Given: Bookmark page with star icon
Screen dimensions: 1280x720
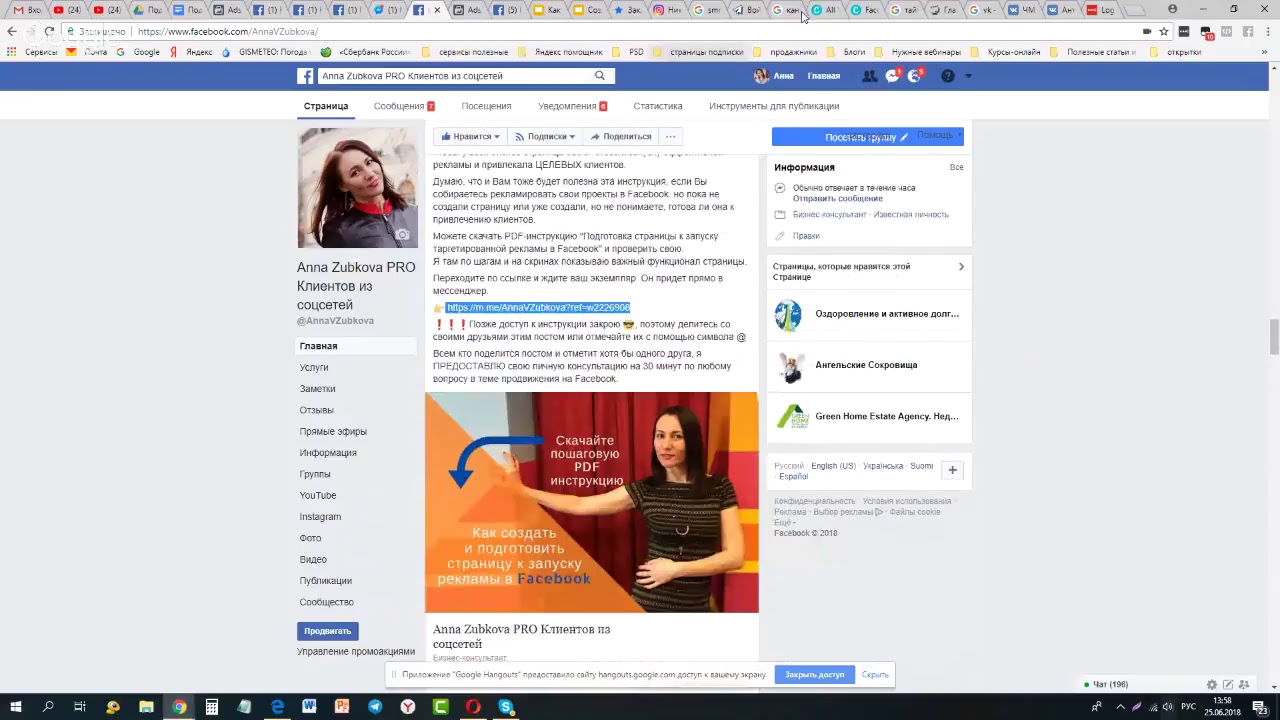Looking at the screenshot, I should click(x=1164, y=32).
